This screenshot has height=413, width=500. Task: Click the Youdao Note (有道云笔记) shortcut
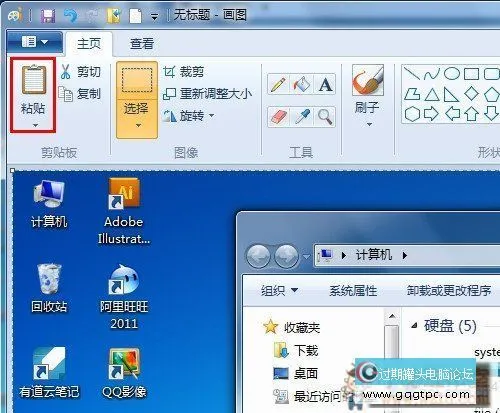pos(49,373)
